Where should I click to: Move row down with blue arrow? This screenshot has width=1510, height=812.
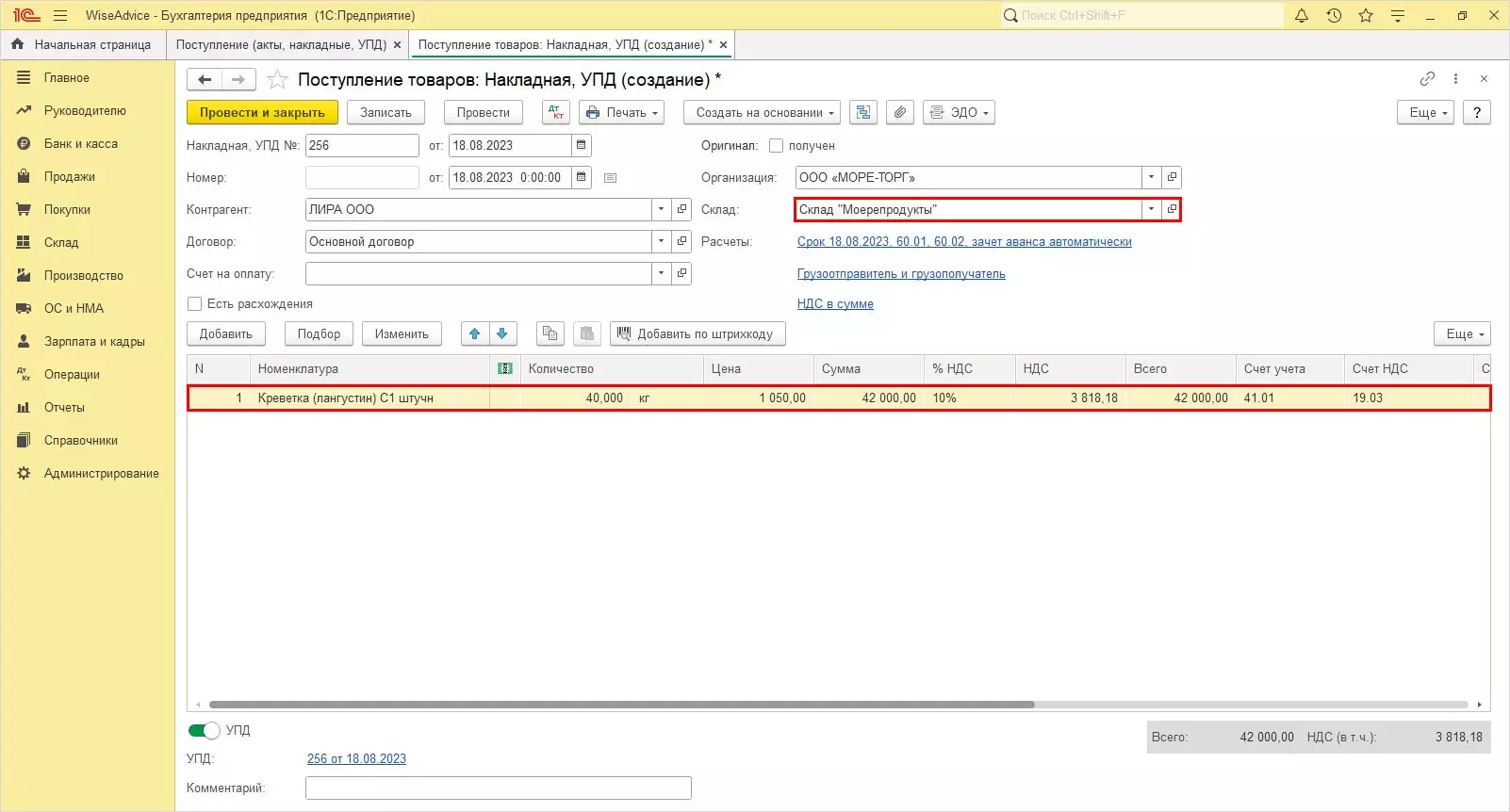(x=502, y=333)
